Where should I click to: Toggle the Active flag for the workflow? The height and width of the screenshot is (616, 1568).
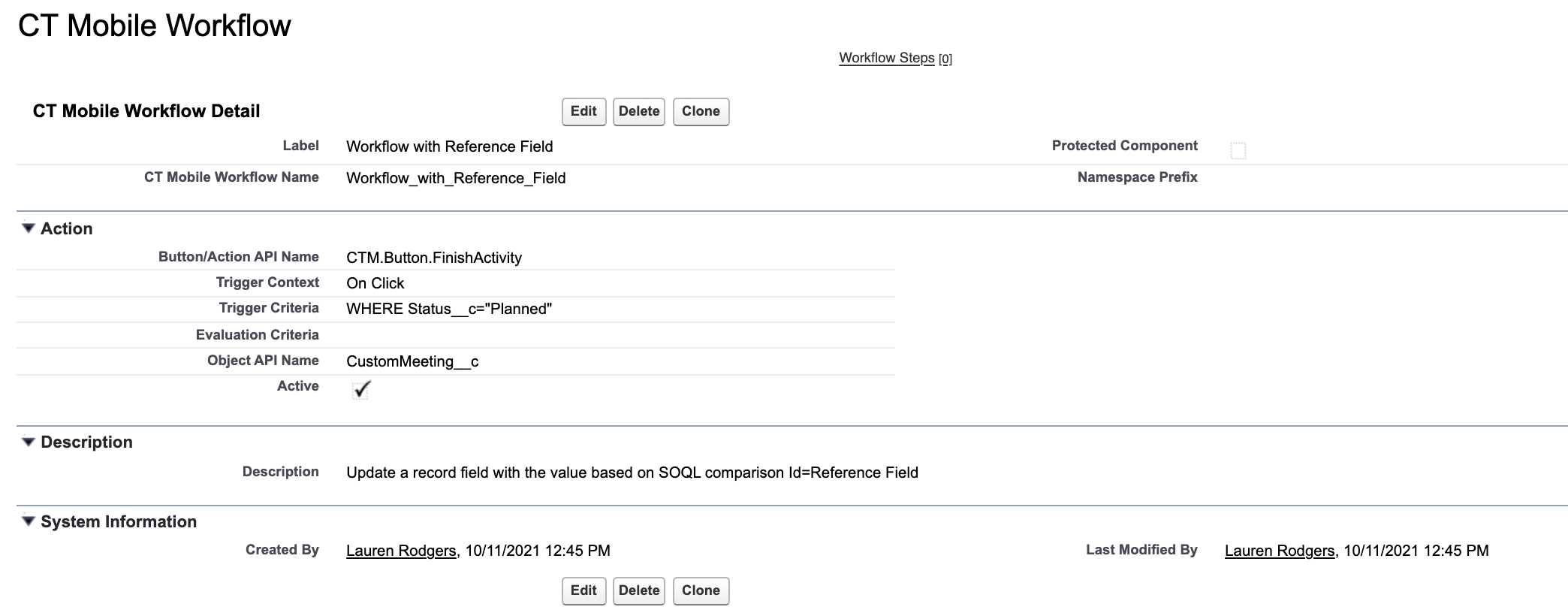pos(360,390)
